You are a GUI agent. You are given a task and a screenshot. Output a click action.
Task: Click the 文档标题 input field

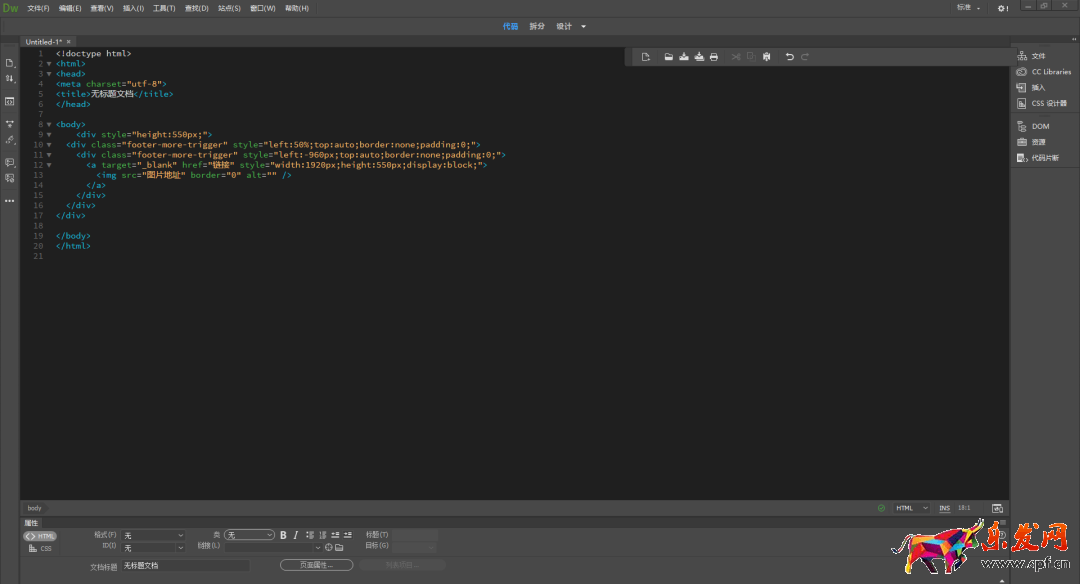[185, 566]
